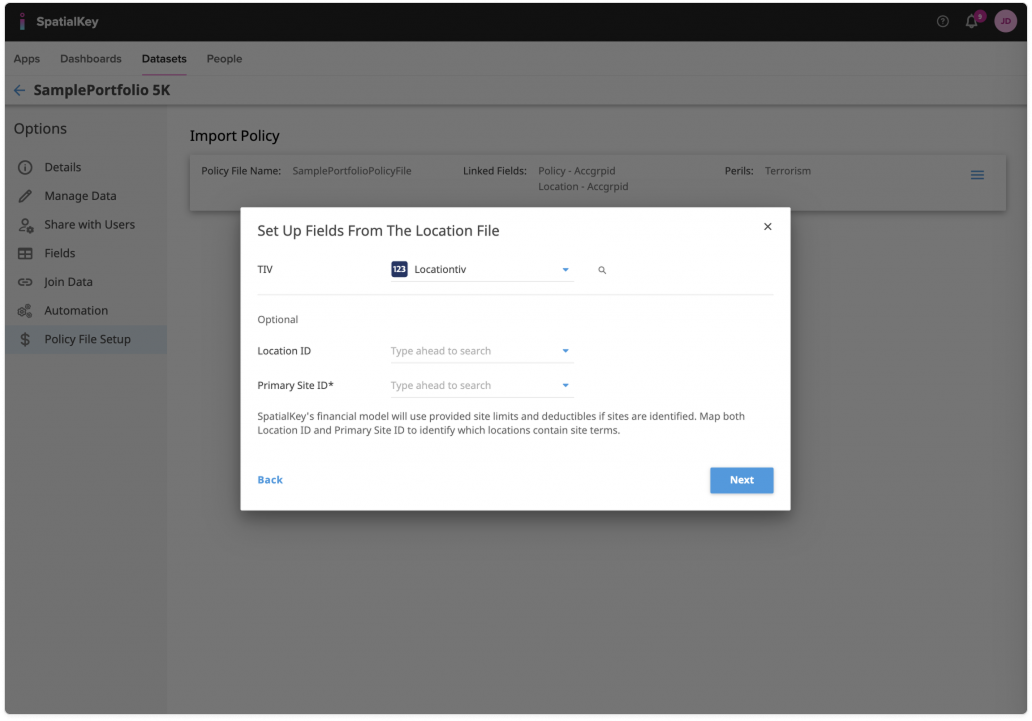Click the back arrow beside SamplePortfolio 5K

point(19,90)
